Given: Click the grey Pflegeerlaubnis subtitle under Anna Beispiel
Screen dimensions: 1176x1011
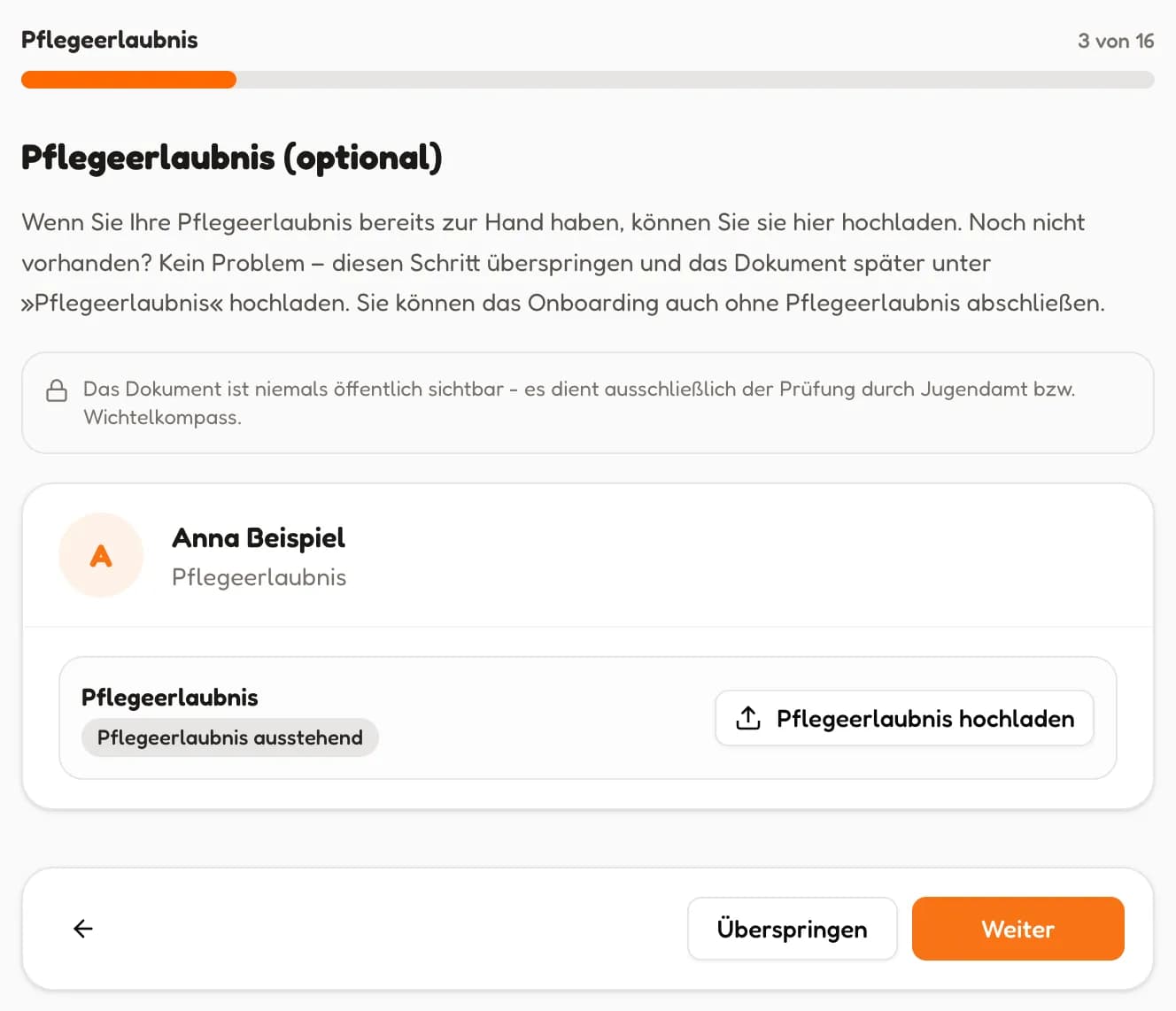Looking at the screenshot, I should [x=259, y=577].
